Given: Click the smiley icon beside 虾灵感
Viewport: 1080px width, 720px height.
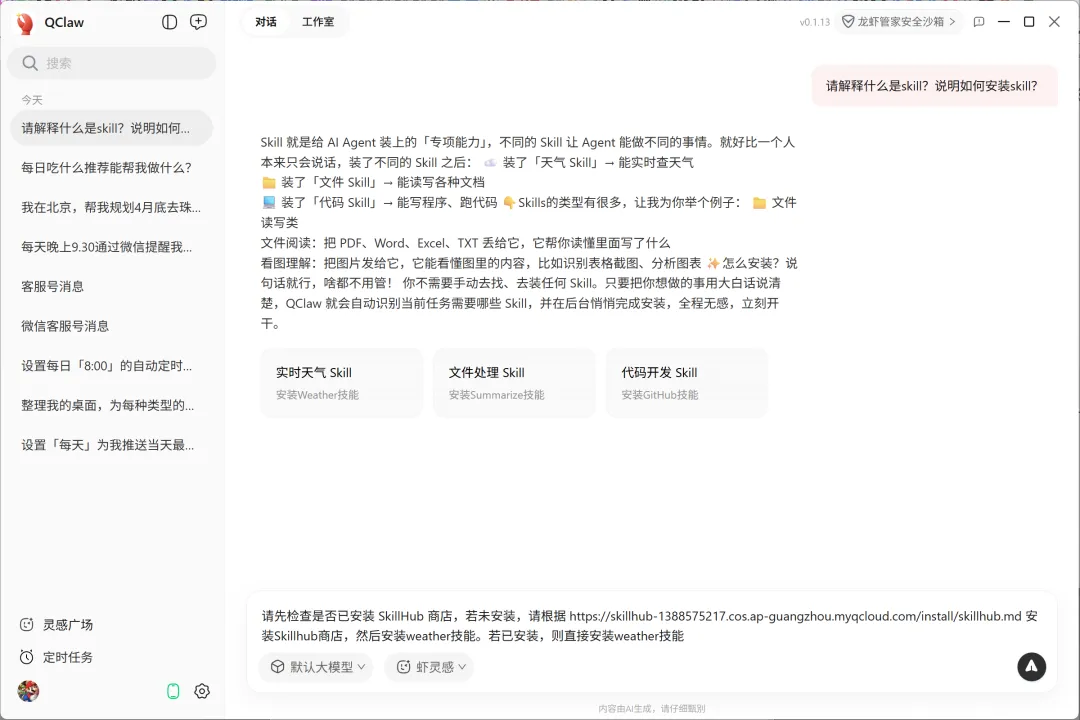Looking at the screenshot, I should (x=404, y=667).
